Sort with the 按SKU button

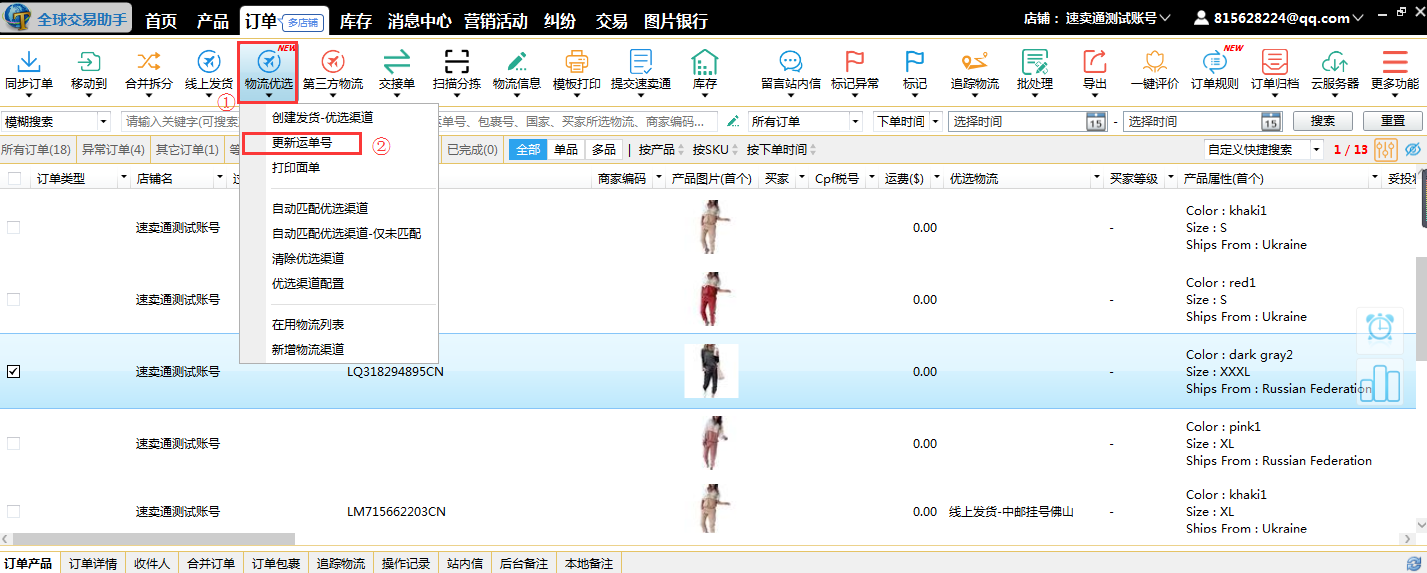pyautogui.click(x=714, y=150)
